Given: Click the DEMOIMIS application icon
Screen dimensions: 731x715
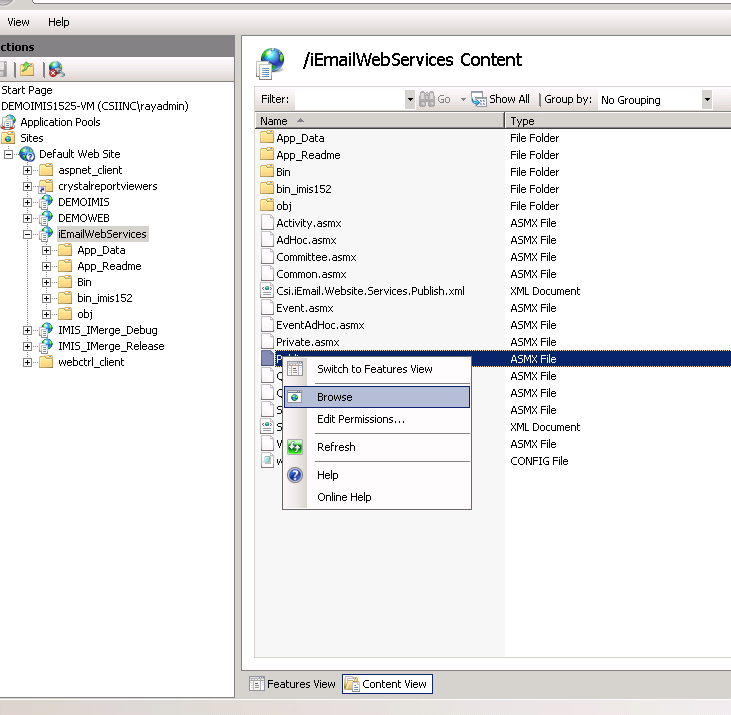Looking at the screenshot, I should [46, 202].
